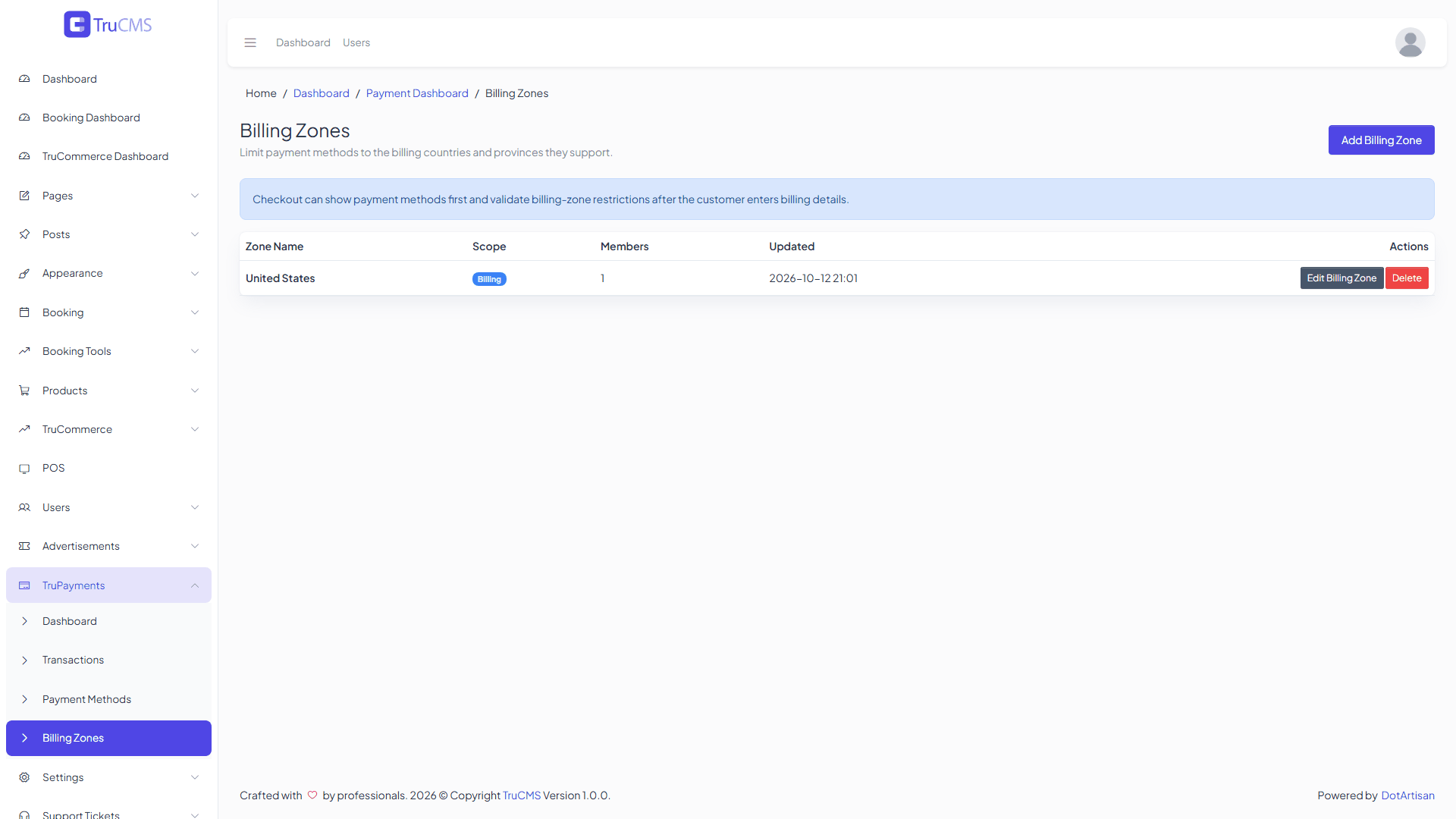Select the Billing Zones sidebar item
Viewport: 1456px width, 819px height.
pos(108,738)
